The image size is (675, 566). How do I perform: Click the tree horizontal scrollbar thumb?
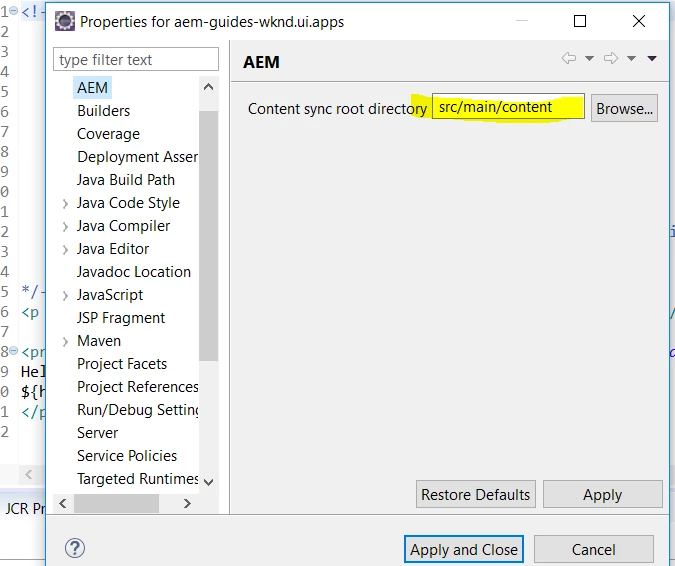click(x=116, y=503)
